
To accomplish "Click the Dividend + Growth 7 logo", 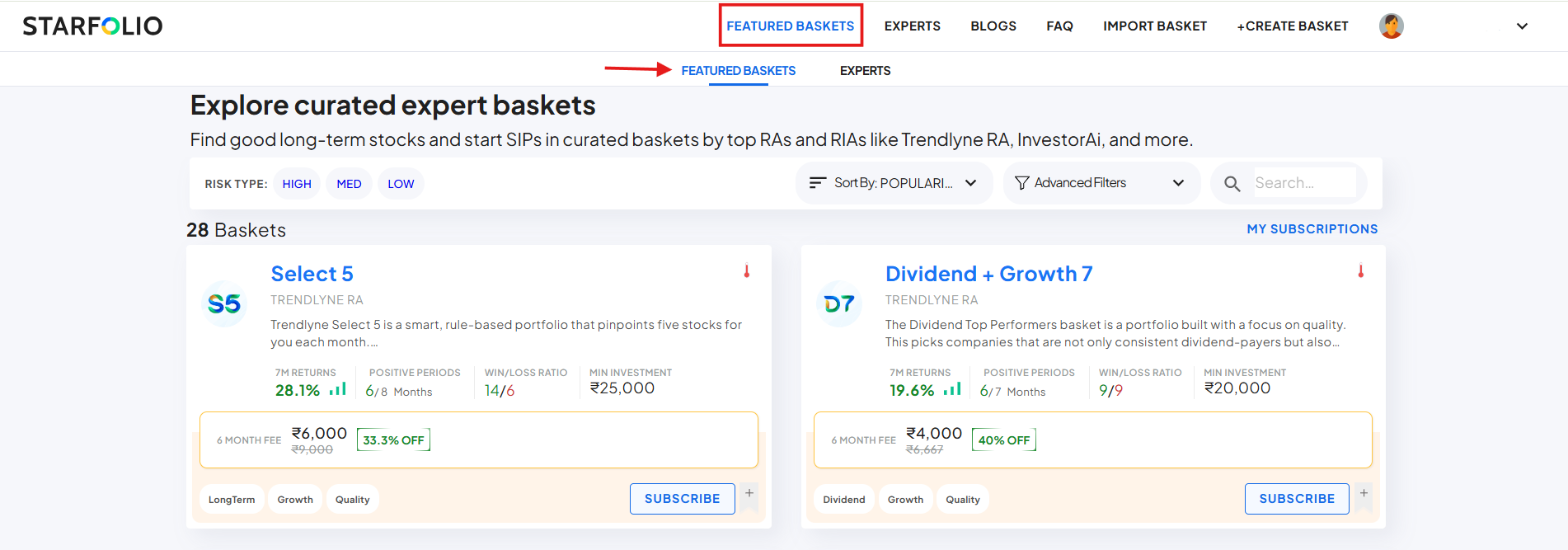I will point(839,304).
